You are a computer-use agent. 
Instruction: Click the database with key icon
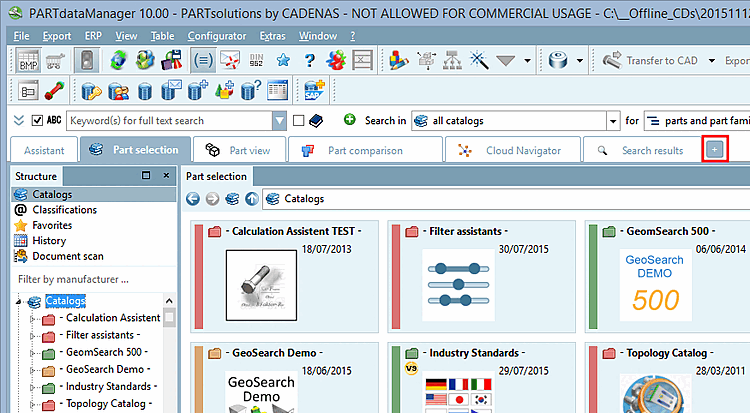click(91, 90)
